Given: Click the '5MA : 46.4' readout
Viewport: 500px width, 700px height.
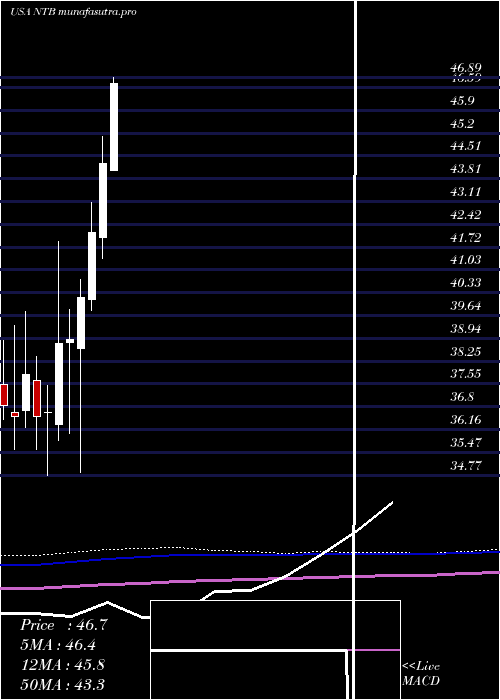Looking at the screenshot, I should pos(58,645).
